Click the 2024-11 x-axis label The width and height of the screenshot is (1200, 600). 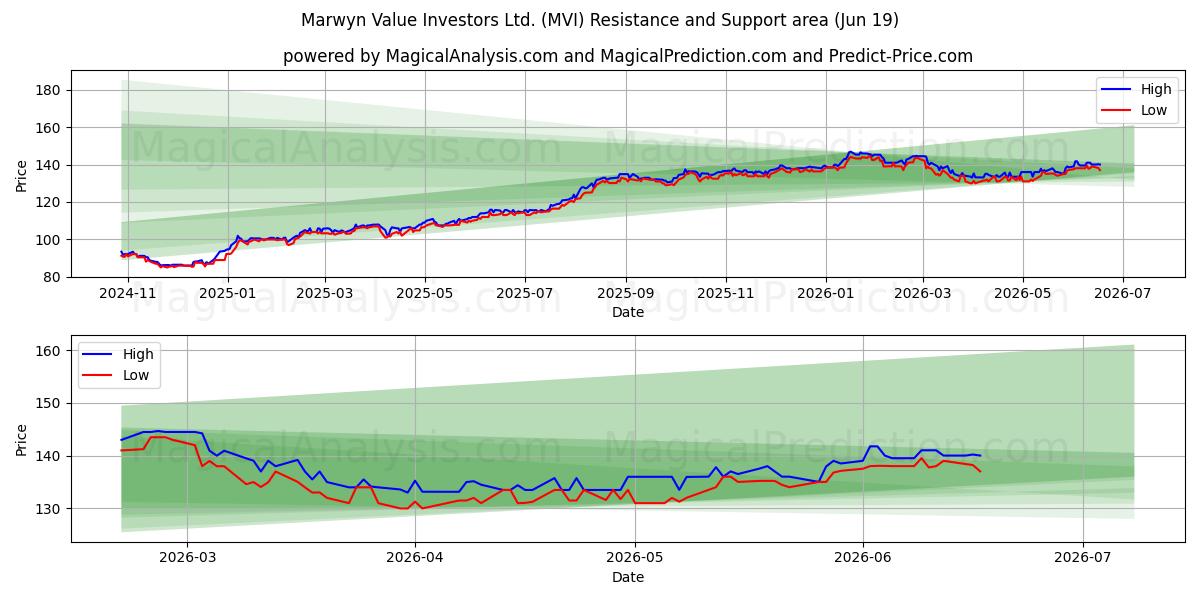click(130, 295)
